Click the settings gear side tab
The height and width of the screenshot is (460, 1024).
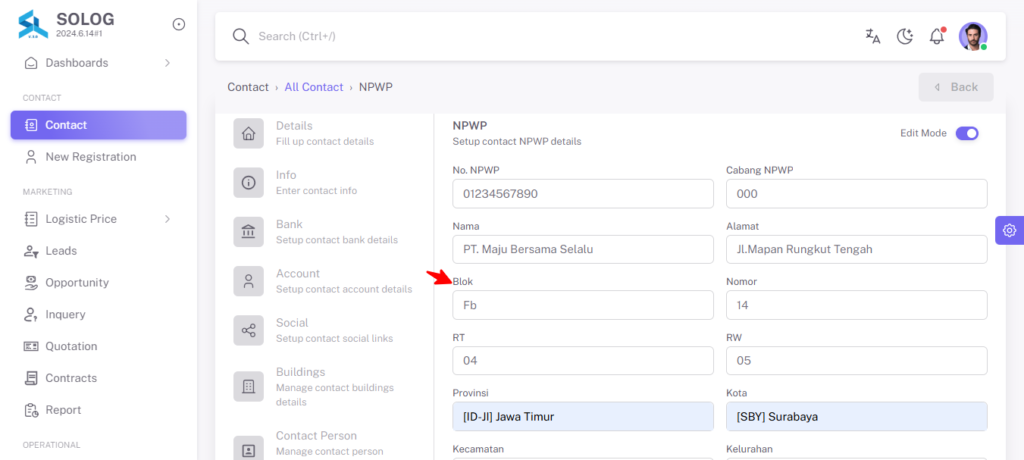(1010, 230)
